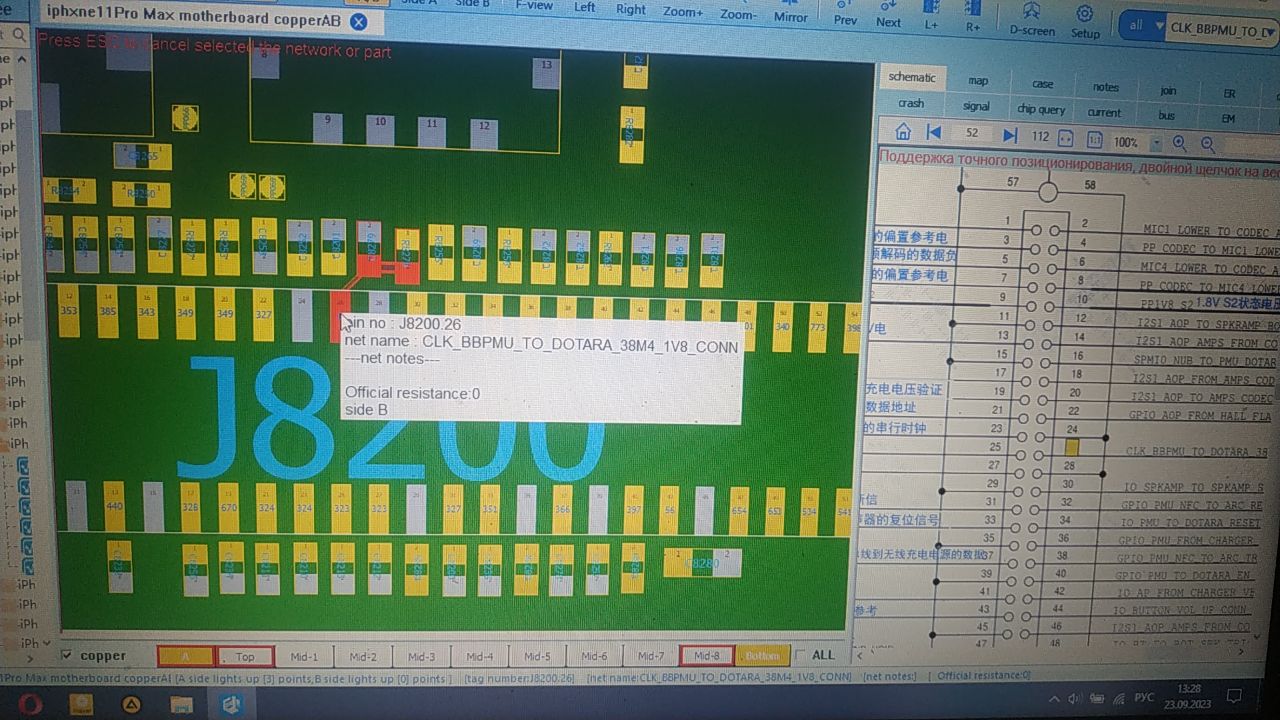The height and width of the screenshot is (720, 1280).
Task: Close the motherboard copperAB tab
Action: tap(358, 21)
